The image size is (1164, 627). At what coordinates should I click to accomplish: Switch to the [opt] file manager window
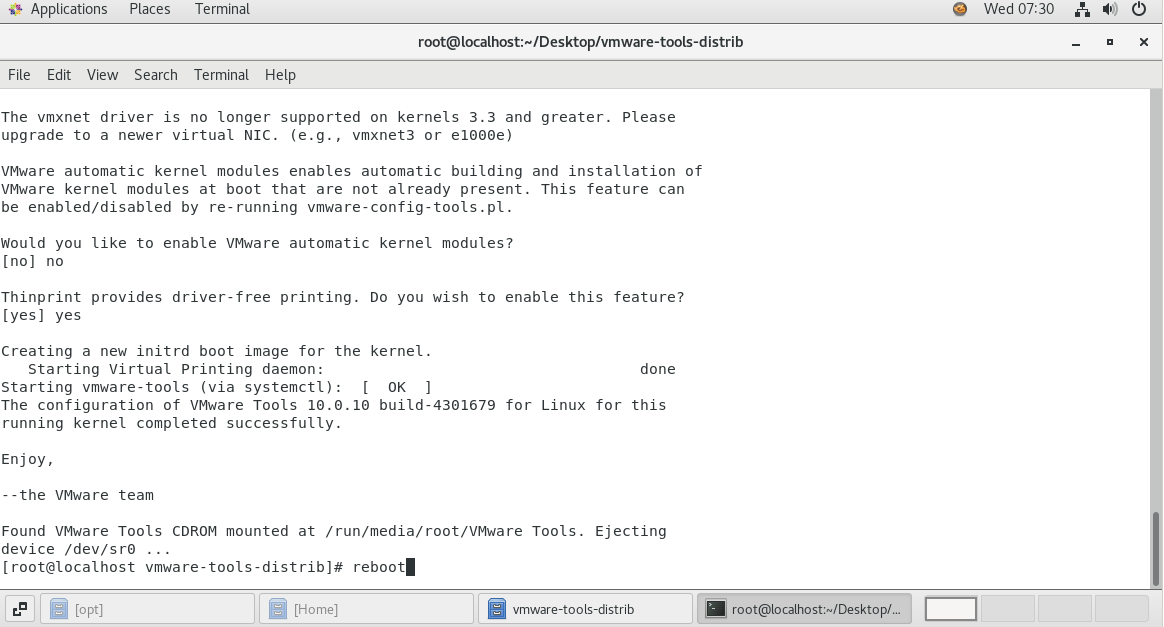(147, 609)
